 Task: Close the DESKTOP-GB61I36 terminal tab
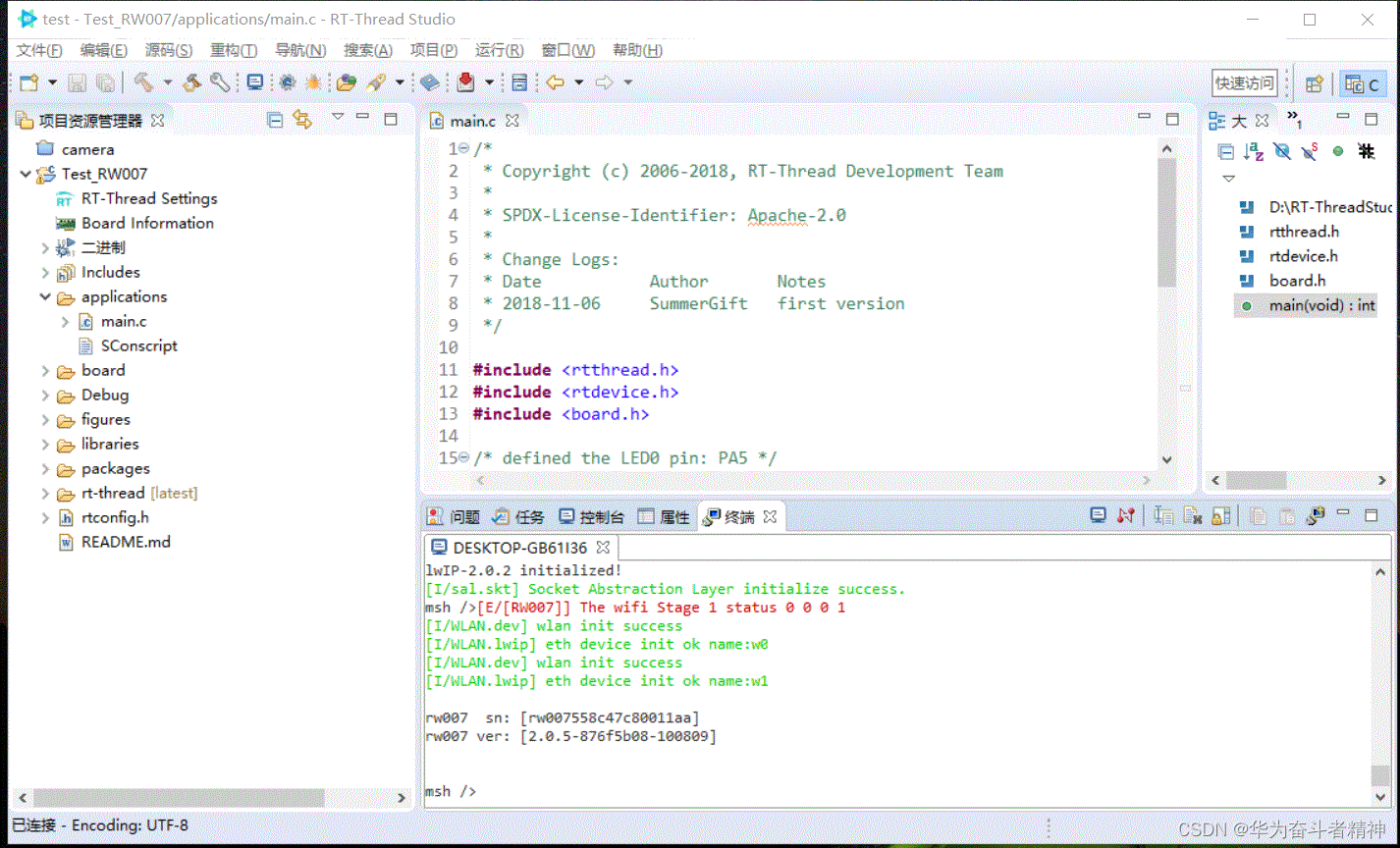tap(604, 547)
